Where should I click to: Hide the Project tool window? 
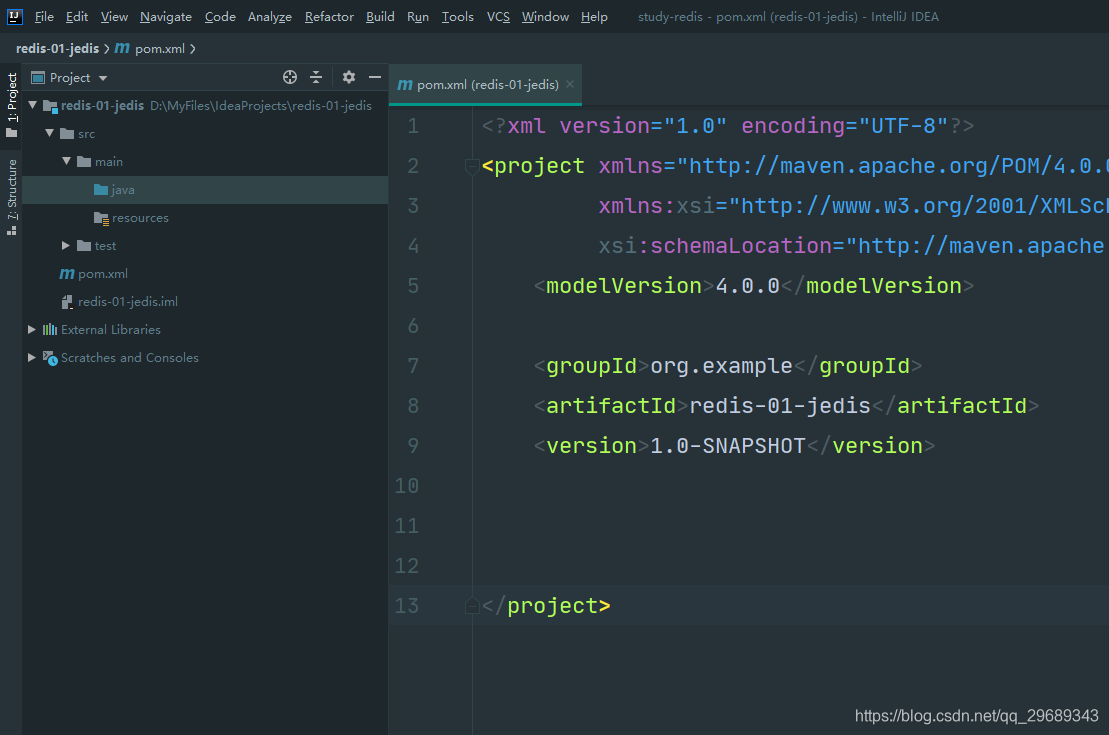click(x=374, y=77)
